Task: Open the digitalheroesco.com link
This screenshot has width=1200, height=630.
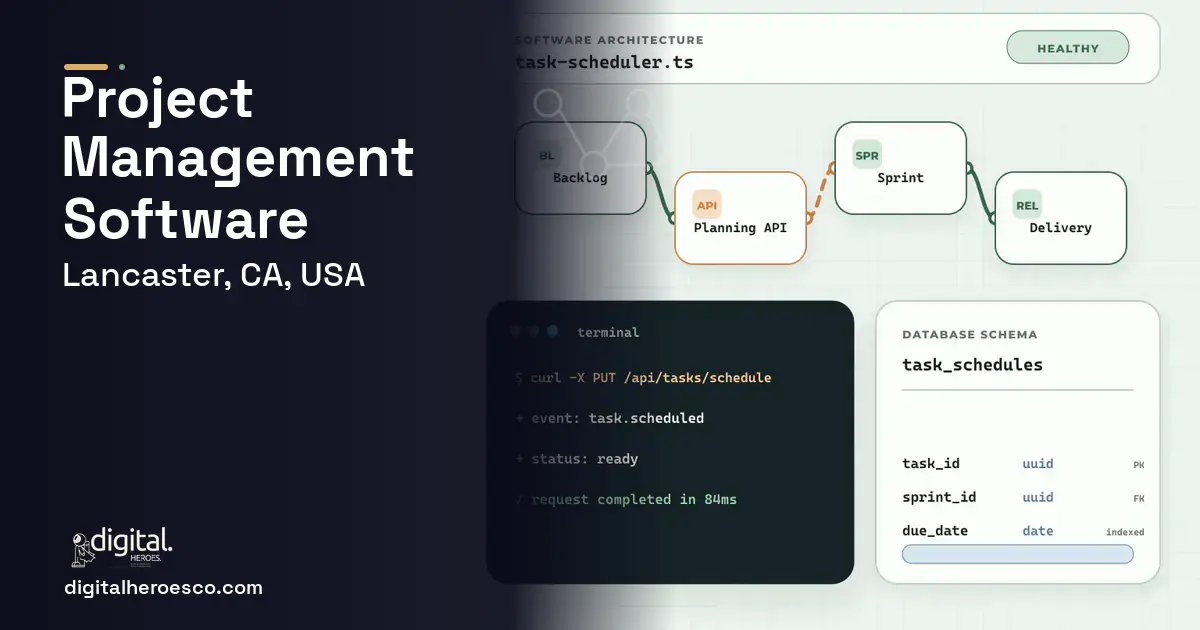Action: click(x=163, y=588)
